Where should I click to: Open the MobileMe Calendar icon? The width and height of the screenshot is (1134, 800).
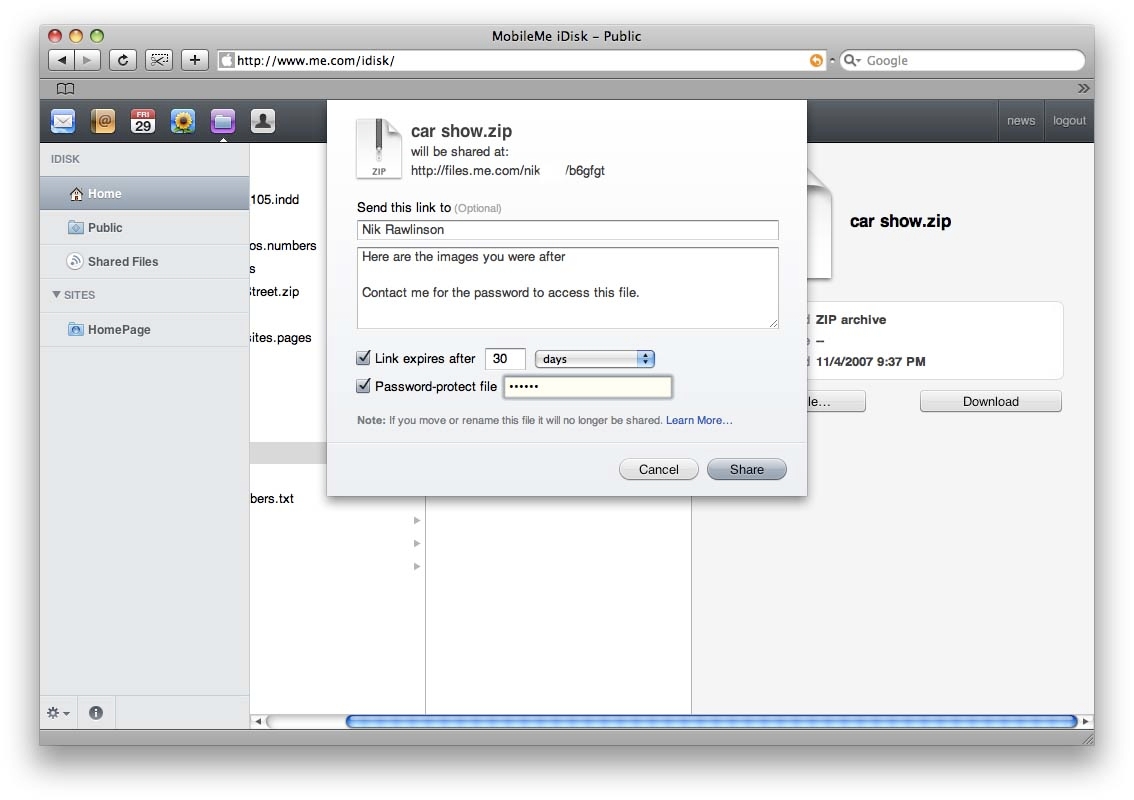[x=143, y=121]
